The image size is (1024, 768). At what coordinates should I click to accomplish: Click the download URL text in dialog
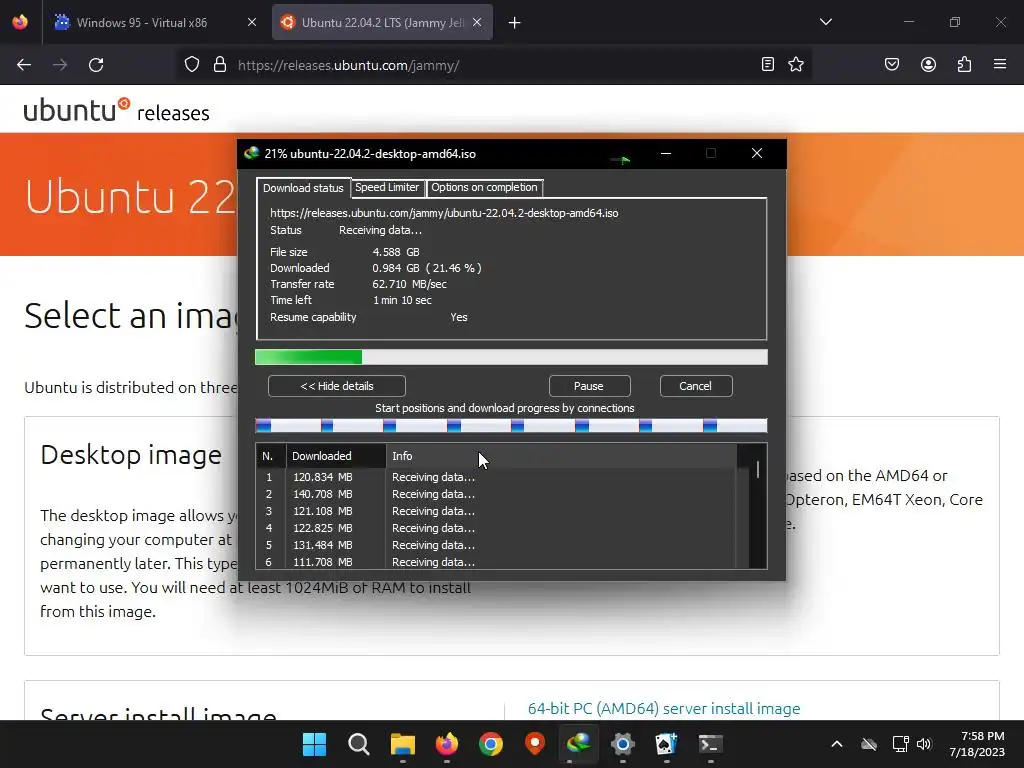click(444, 213)
